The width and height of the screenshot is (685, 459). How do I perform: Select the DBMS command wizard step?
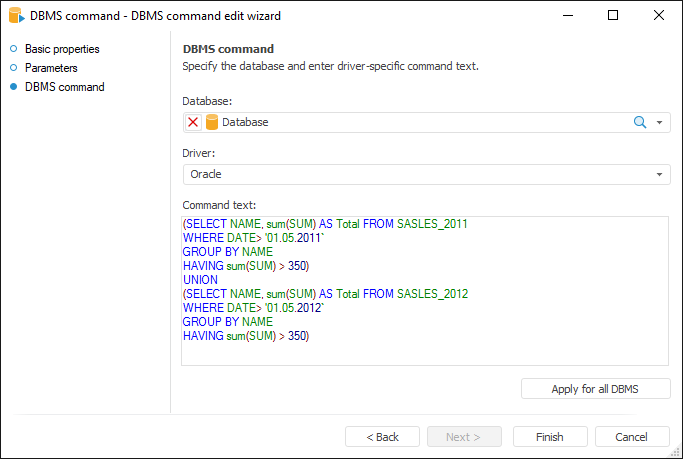[64, 87]
